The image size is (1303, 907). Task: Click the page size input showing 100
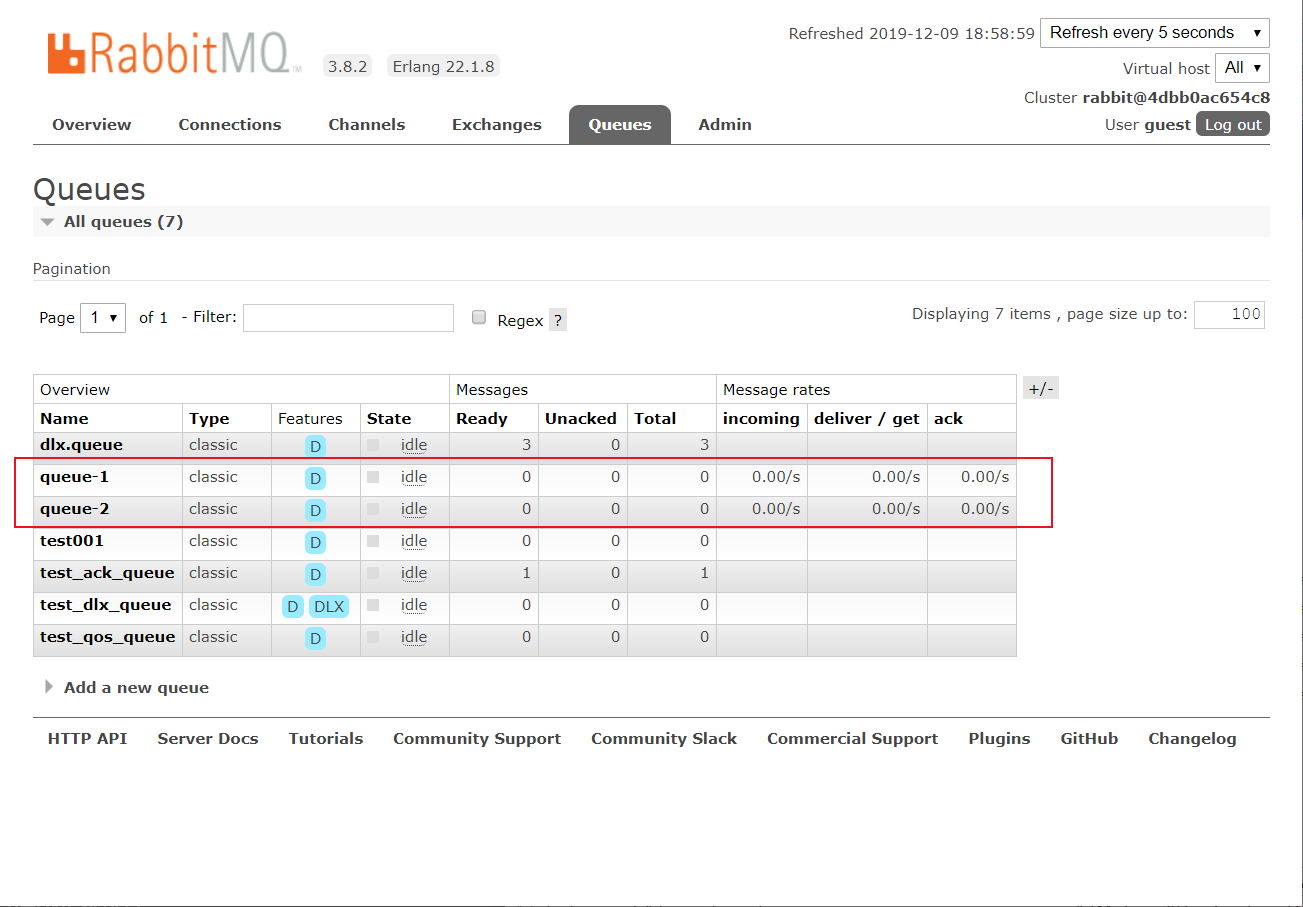1229,314
